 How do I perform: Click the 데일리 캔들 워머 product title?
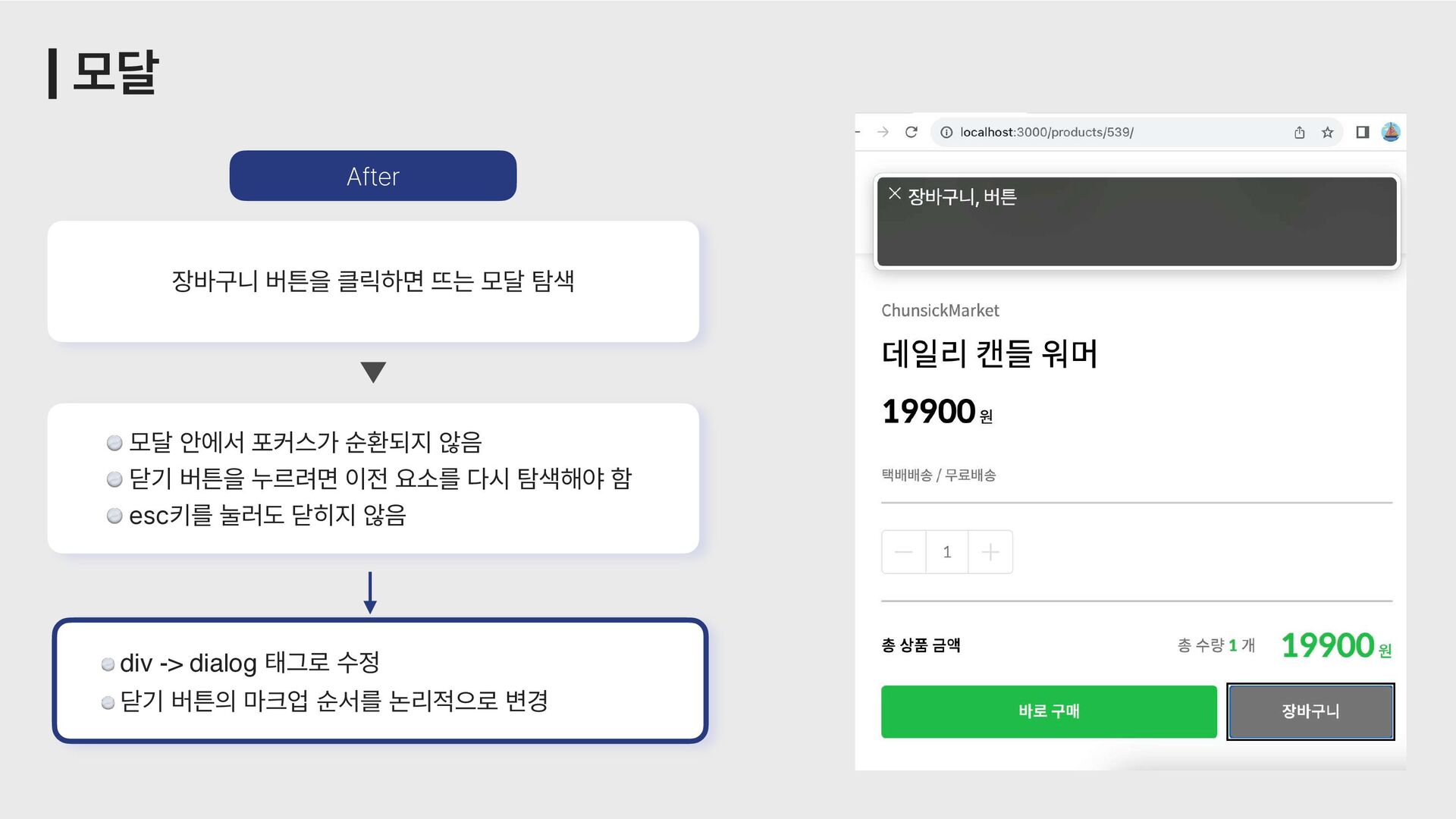point(990,353)
